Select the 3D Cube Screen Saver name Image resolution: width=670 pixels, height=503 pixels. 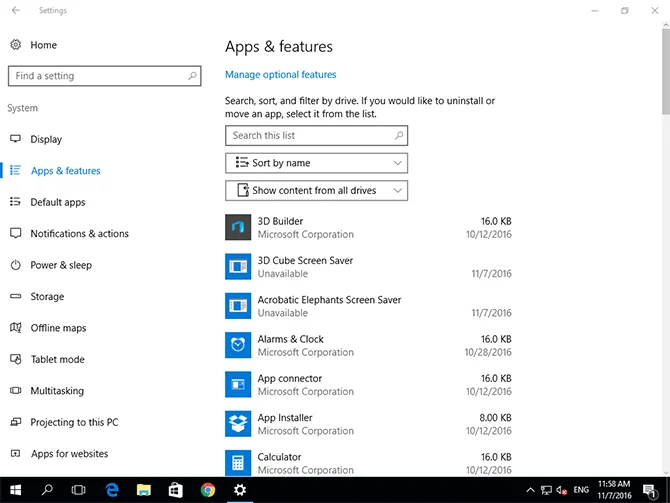(x=305, y=260)
